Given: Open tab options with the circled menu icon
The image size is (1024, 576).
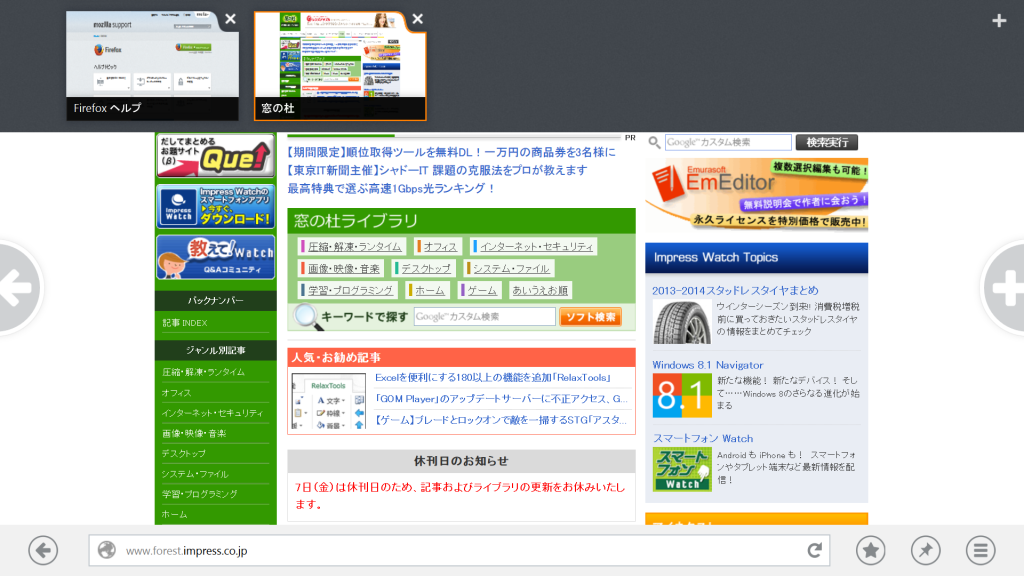Looking at the screenshot, I should pyautogui.click(x=980, y=550).
